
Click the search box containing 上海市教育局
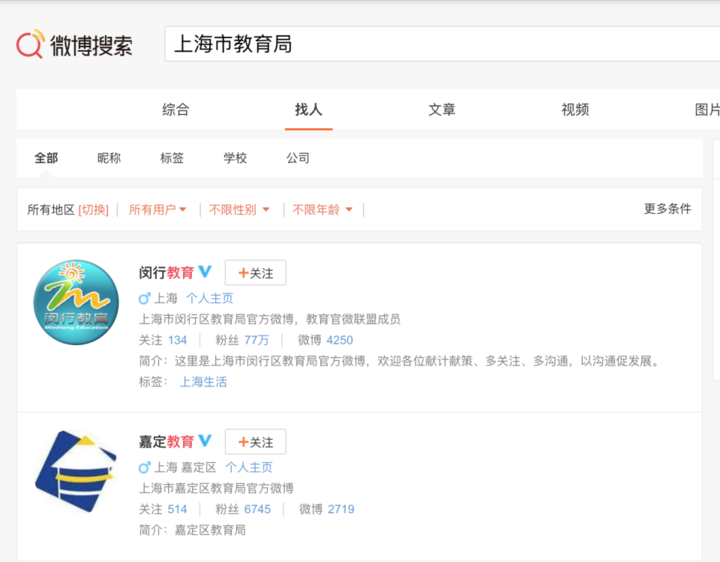coord(440,45)
